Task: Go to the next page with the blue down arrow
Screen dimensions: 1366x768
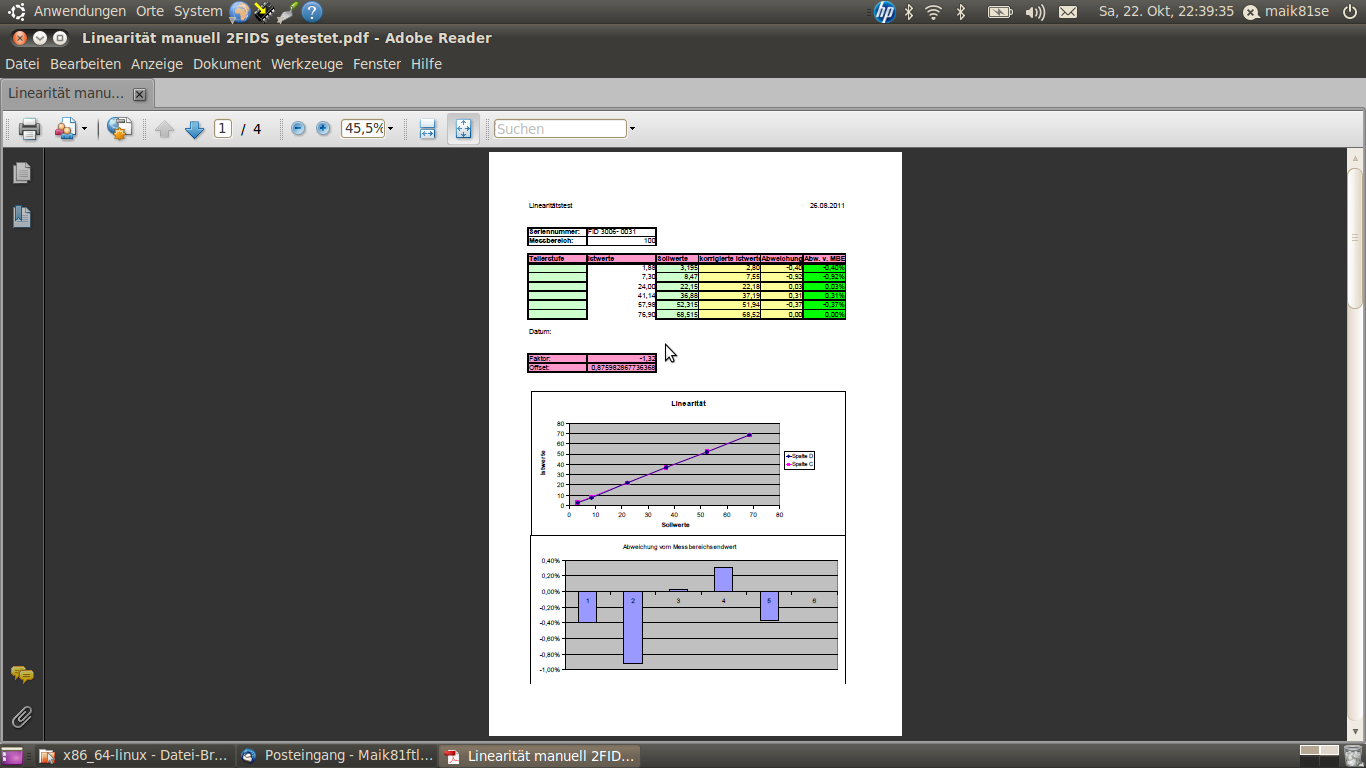Action: (x=195, y=129)
